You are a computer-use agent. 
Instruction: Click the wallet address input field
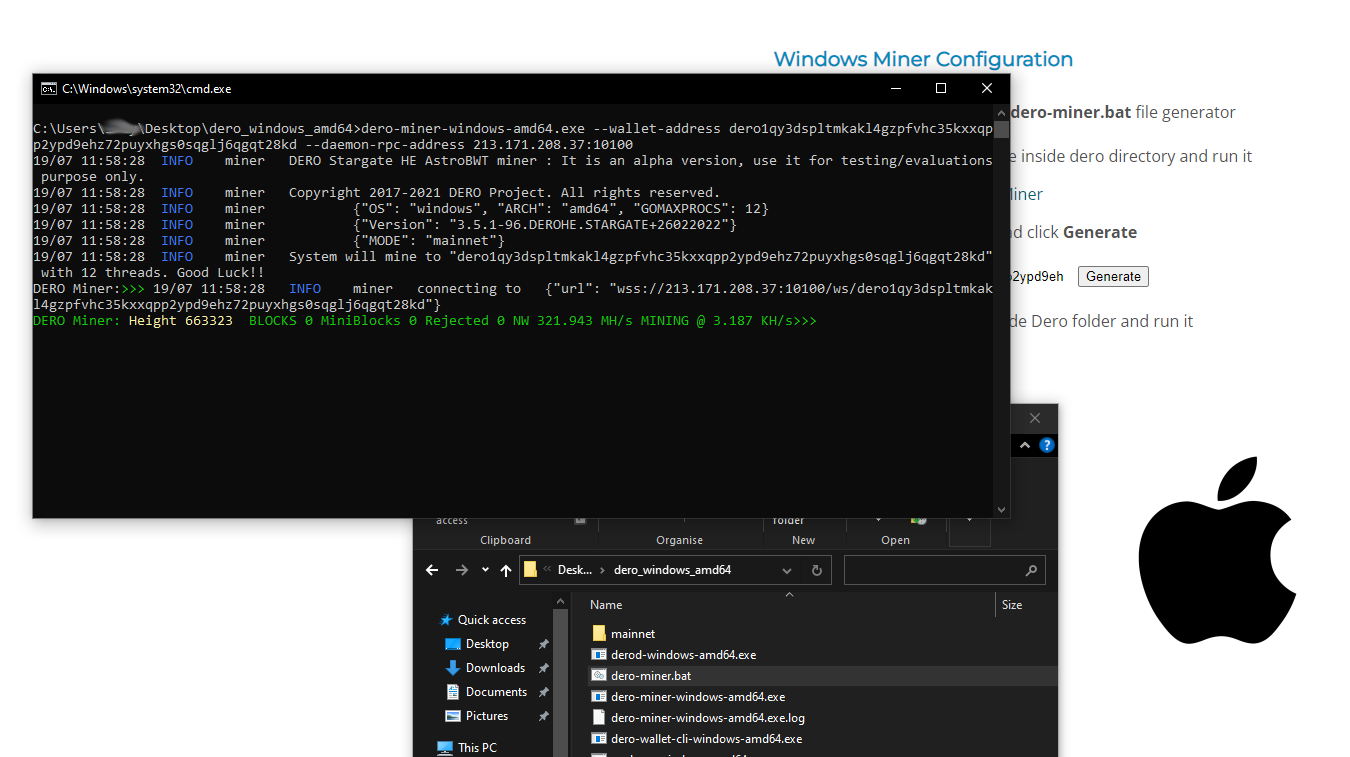click(1038, 277)
